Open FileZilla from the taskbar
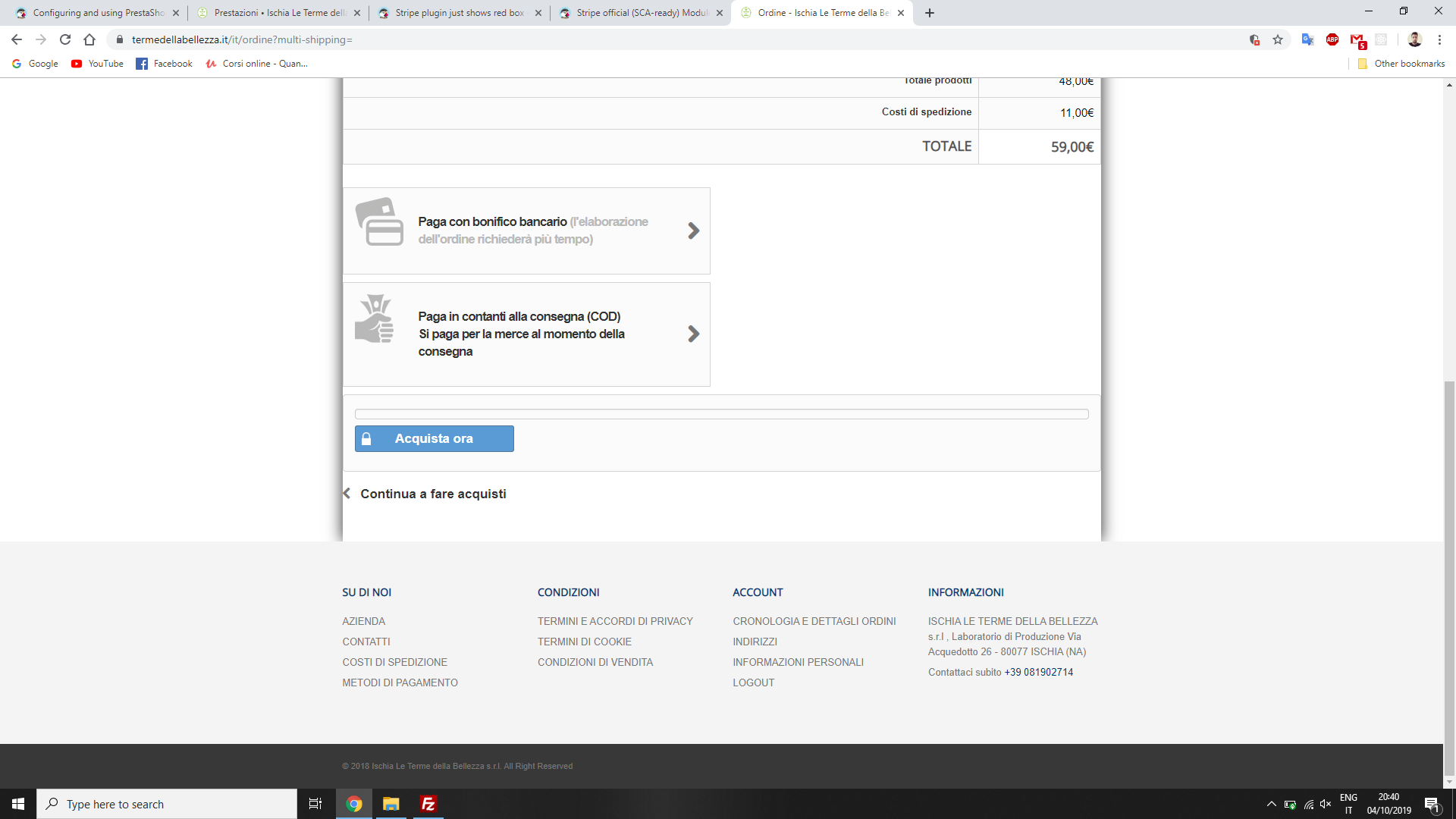The height and width of the screenshot is (819, 1456). 428,804
